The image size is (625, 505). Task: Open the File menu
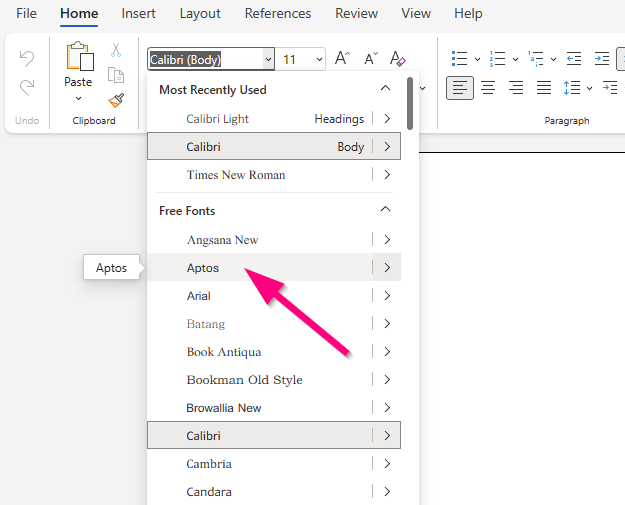click(x=26, y=14)
